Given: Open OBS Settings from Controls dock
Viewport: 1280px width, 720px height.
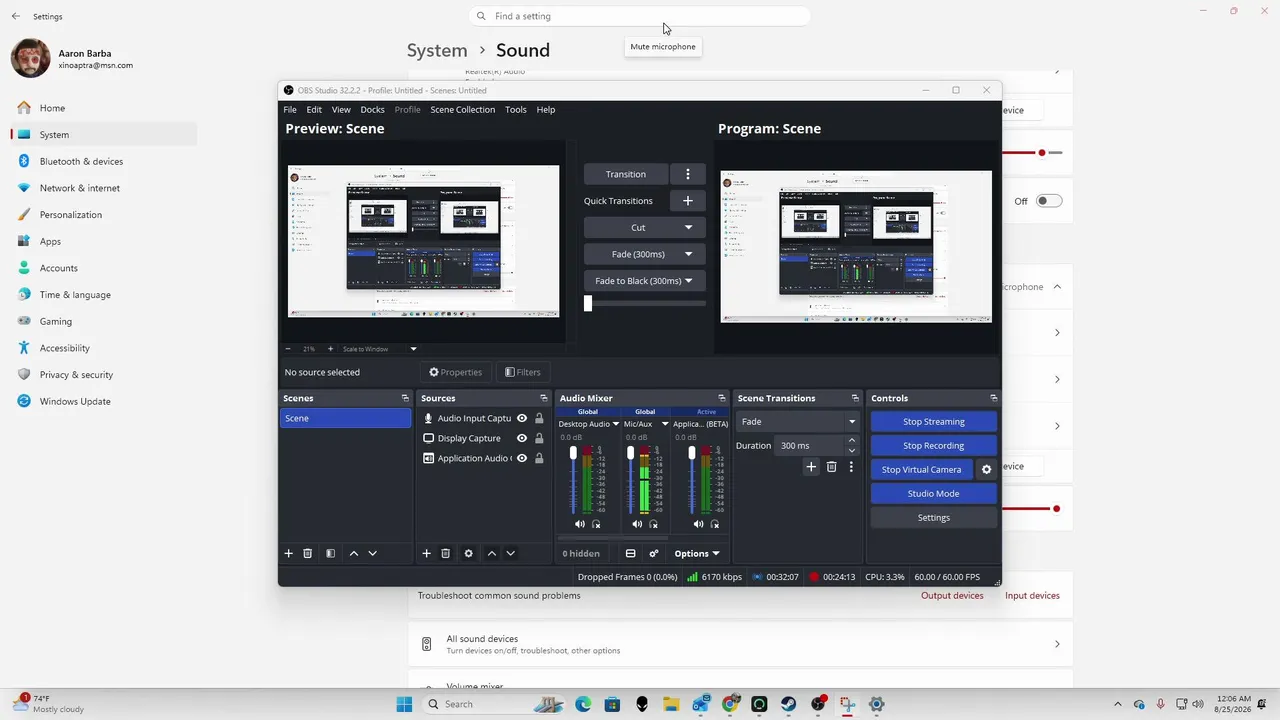Looking at the screenshot, I should (934, 518).
